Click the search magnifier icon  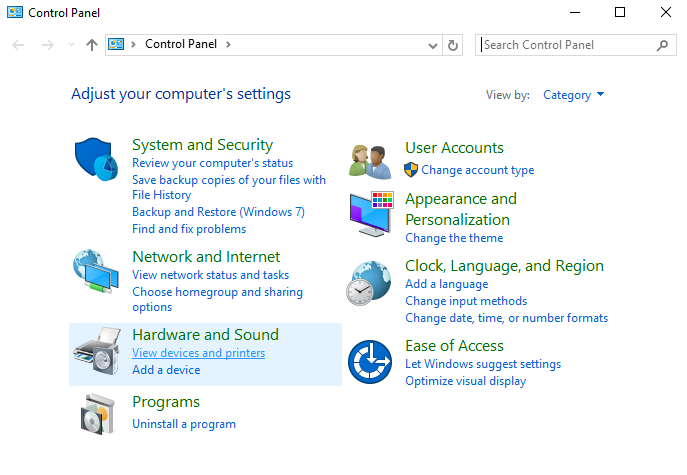tap(662, 45)
